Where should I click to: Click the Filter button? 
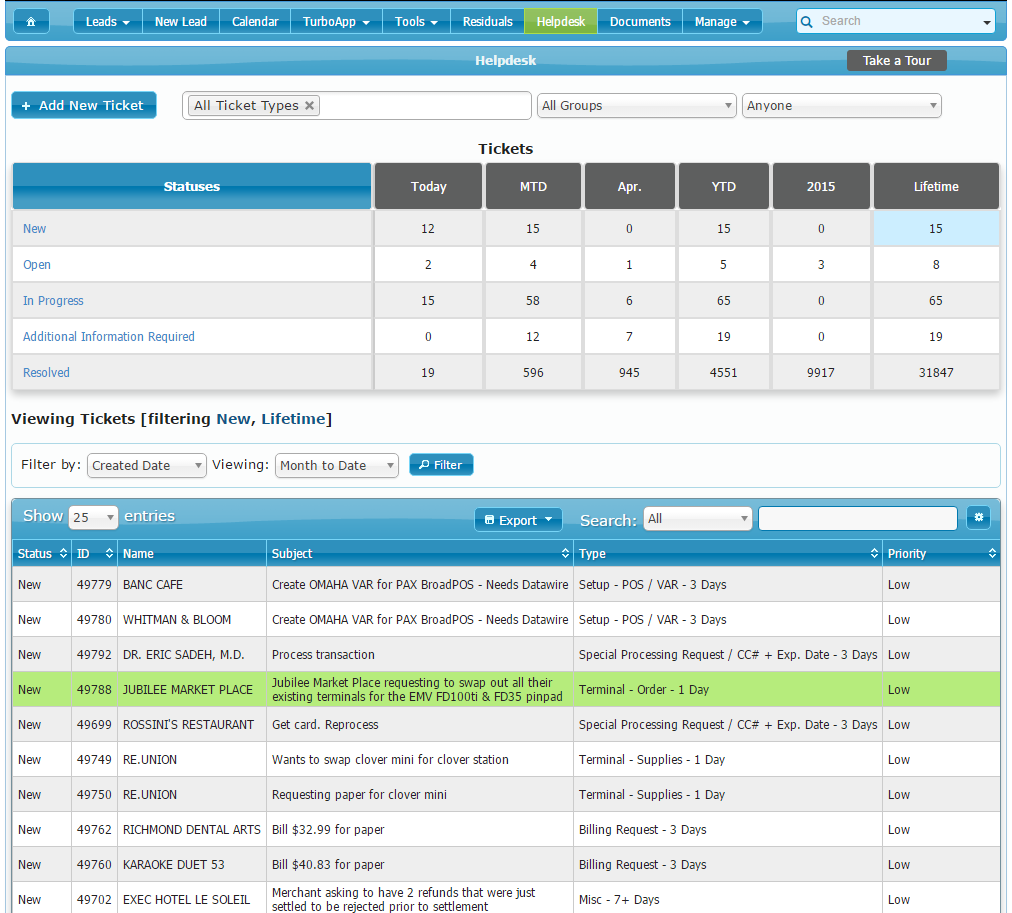click(x=441, y=465)
